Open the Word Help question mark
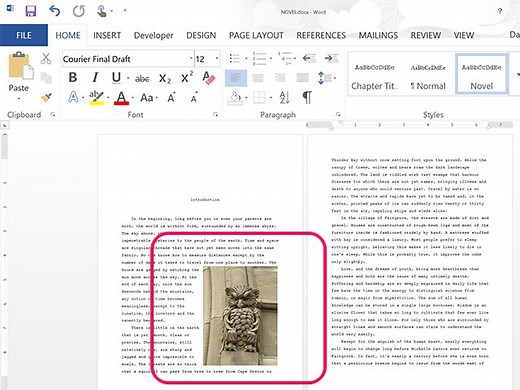Viewport: 520px width, 390px height. click(500, 11)
